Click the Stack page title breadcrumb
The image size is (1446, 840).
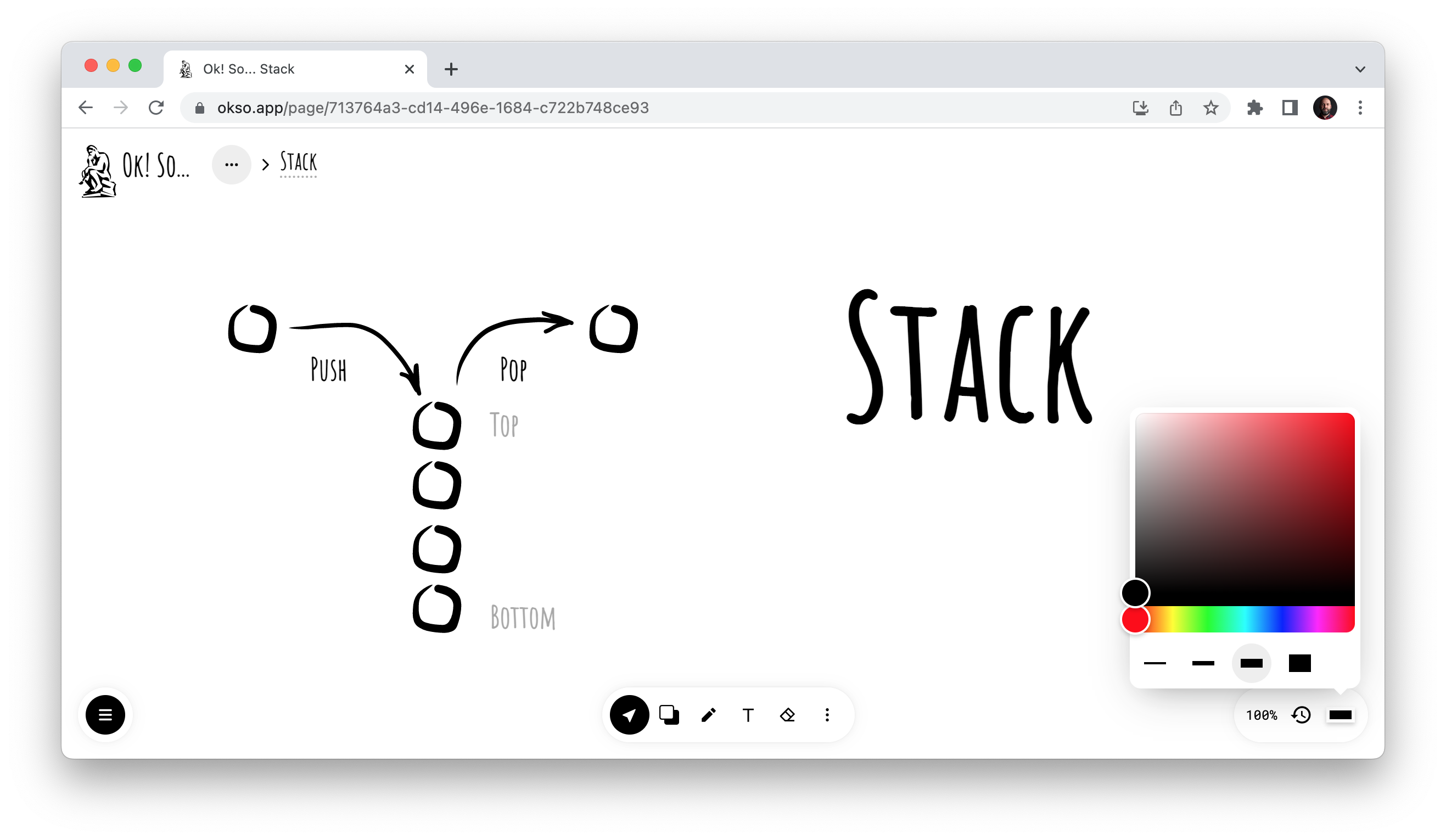tap(299, 163)
